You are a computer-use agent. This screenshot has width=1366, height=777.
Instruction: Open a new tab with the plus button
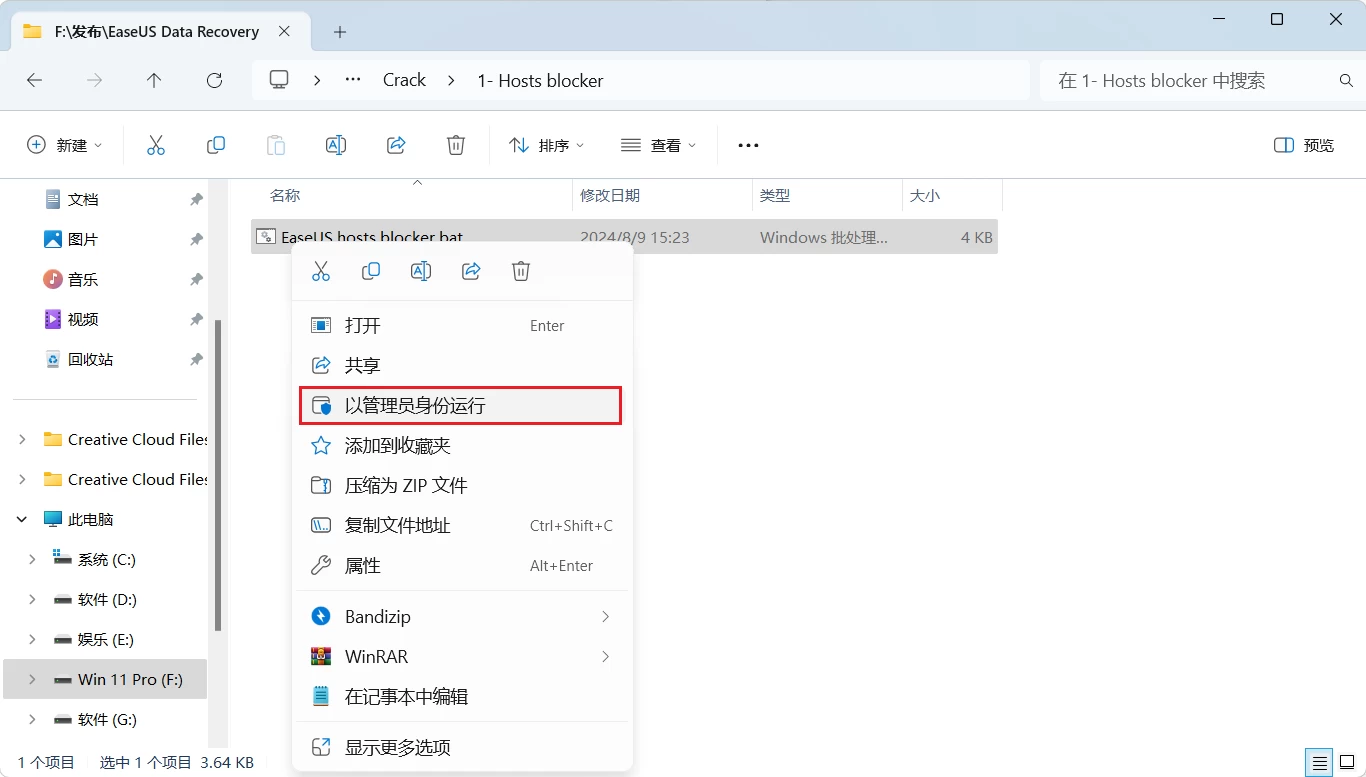click(340, 32)
